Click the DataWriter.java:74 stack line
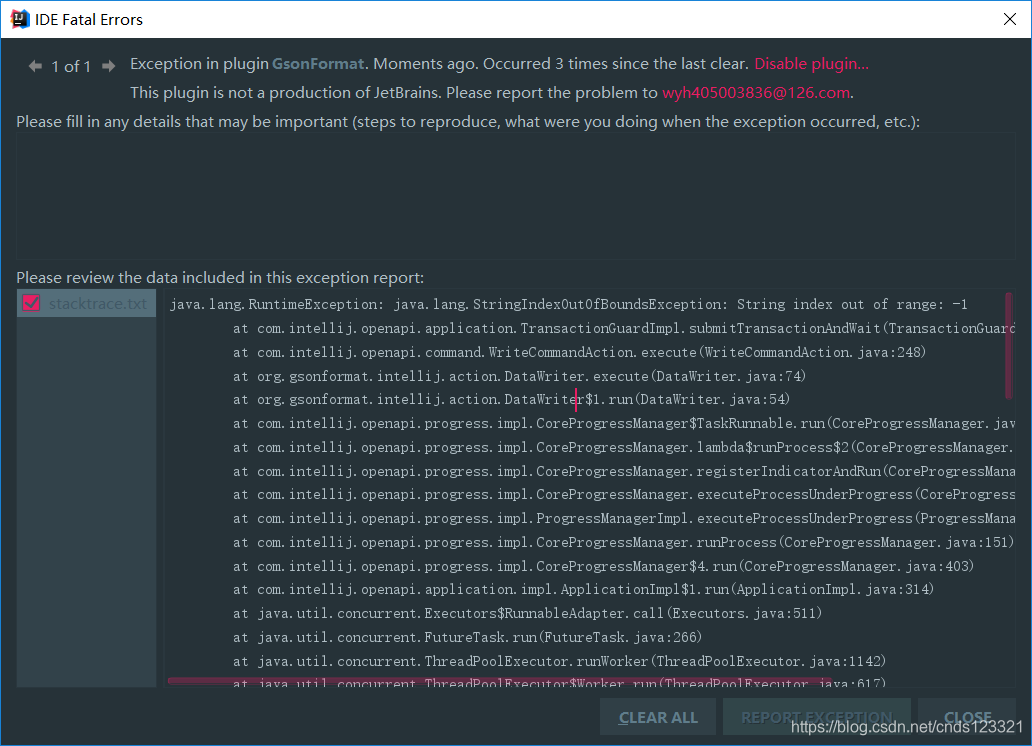The width and height of the screenshot is (1032, 746). [519, 376]
